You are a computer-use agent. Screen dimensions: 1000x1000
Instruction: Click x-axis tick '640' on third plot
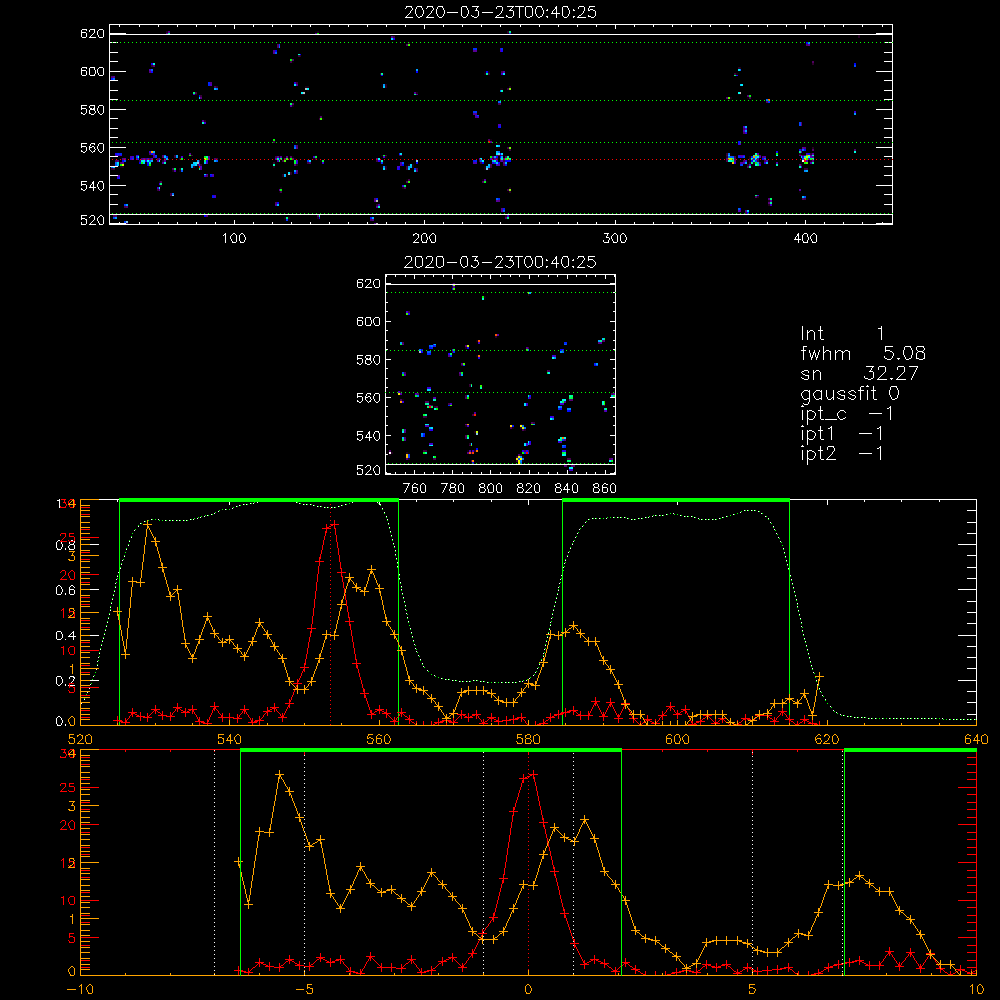976,739
